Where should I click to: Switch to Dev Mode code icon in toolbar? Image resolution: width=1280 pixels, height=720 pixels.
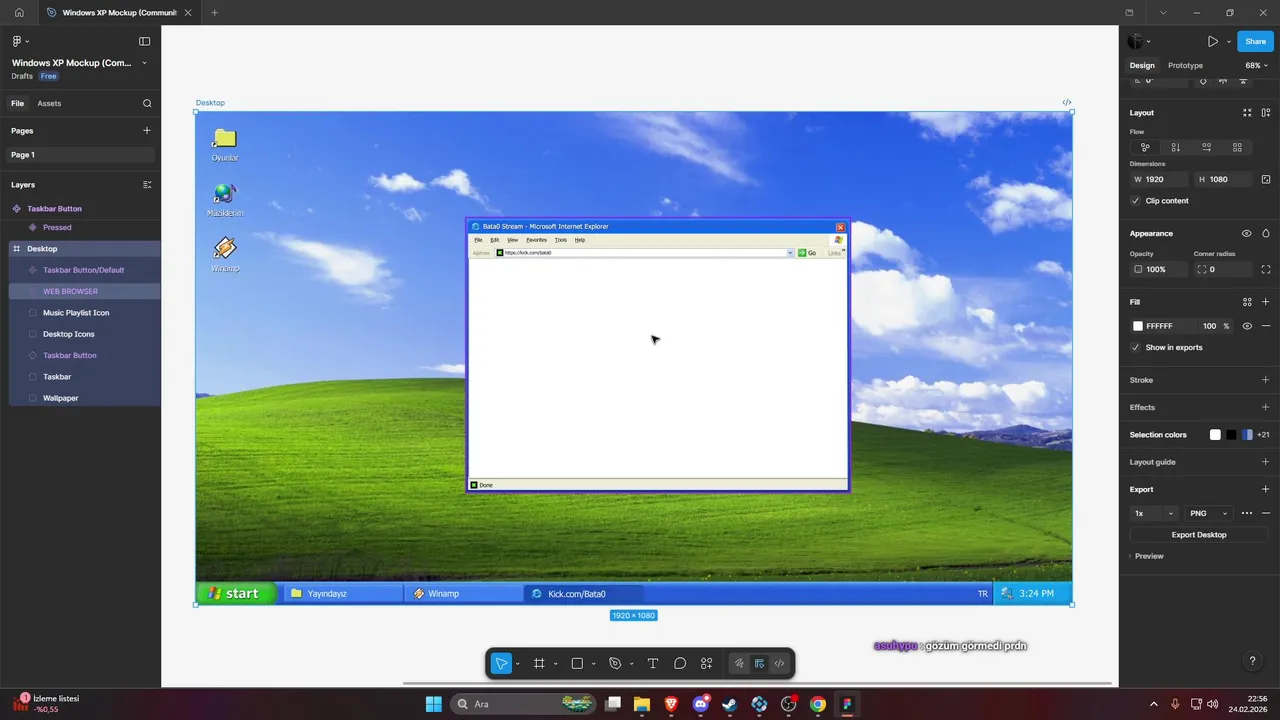779,663
